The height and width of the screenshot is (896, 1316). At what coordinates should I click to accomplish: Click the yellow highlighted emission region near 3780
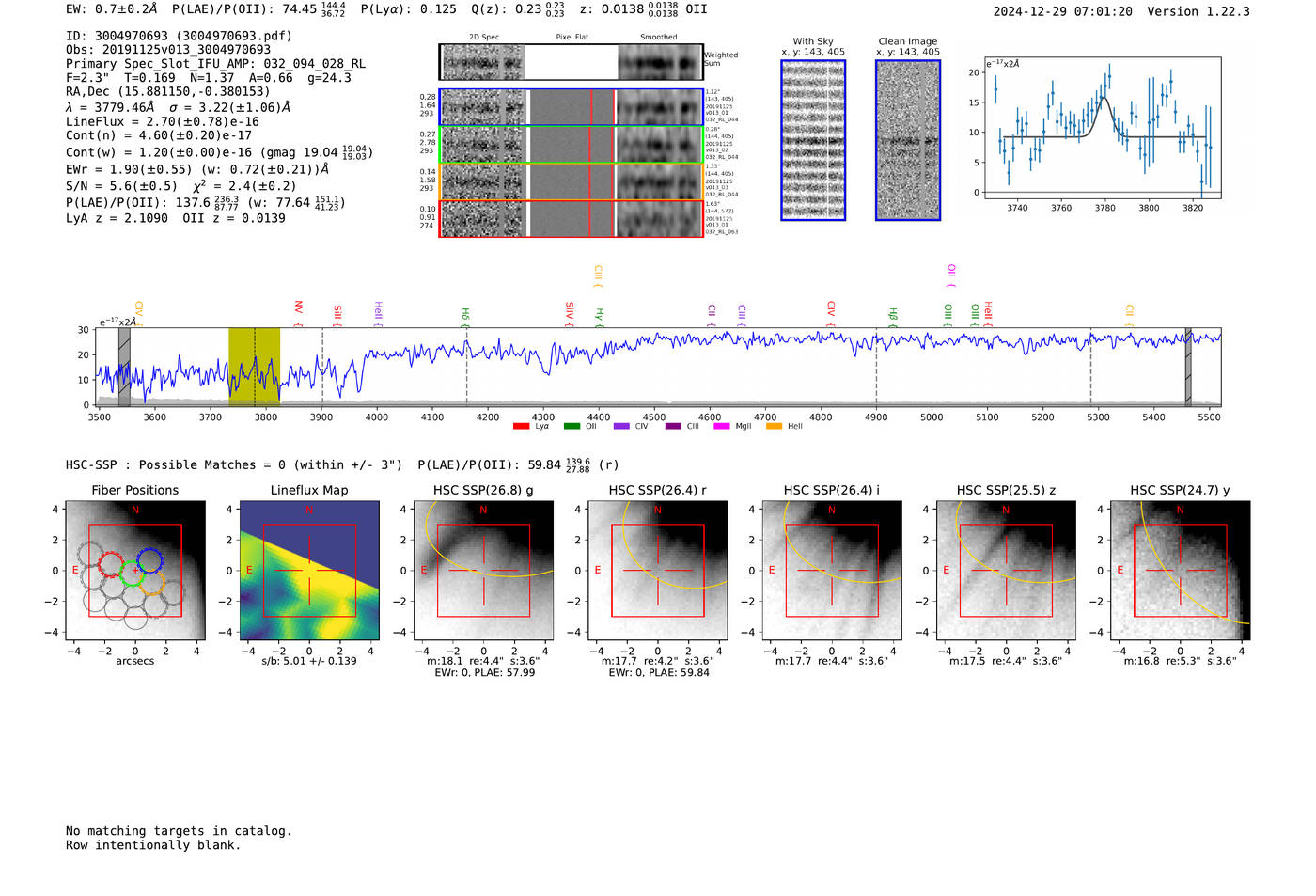point(254,367)
